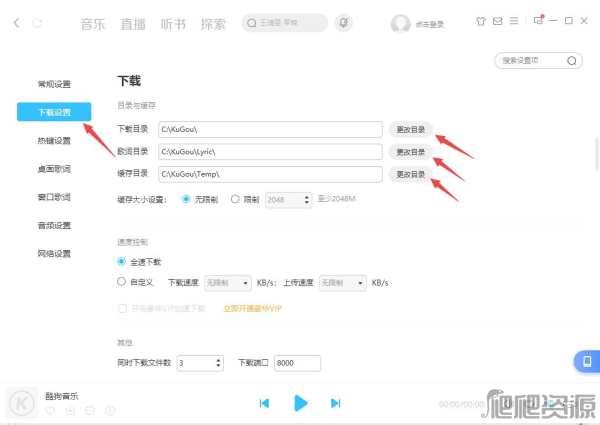Click the top song search box
Image resolution: width=600 pixels, height=425 pixels.
(284, 23)
